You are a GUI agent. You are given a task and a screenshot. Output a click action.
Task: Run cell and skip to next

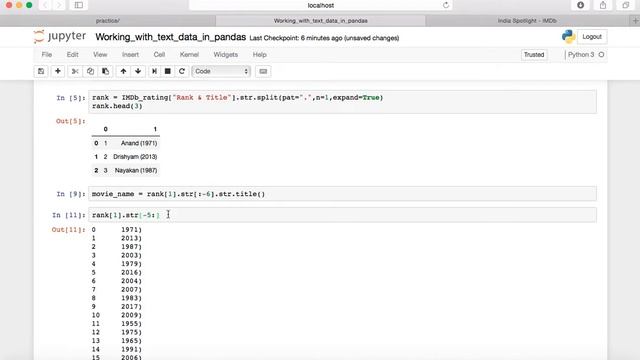coord(154,71)
